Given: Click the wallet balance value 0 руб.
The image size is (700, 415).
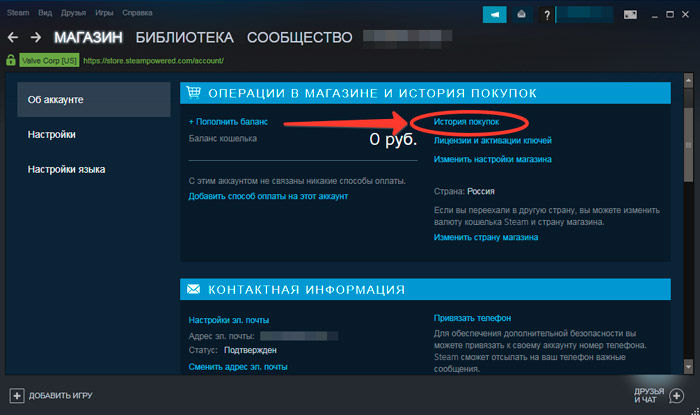Looking at the screenshot, I should pyautogui.click(x=393, y=140).
